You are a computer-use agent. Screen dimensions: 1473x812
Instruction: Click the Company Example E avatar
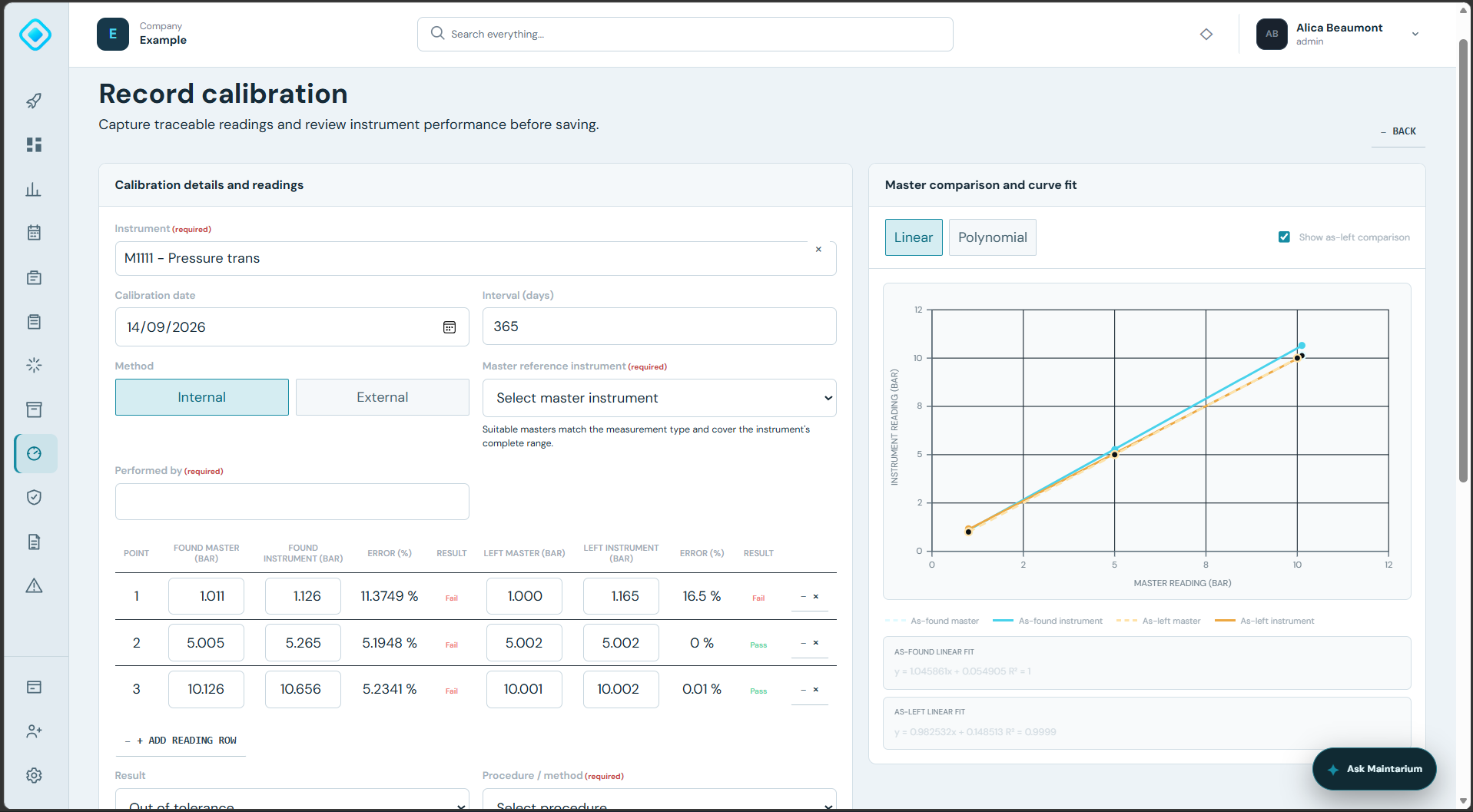(113, 35)
